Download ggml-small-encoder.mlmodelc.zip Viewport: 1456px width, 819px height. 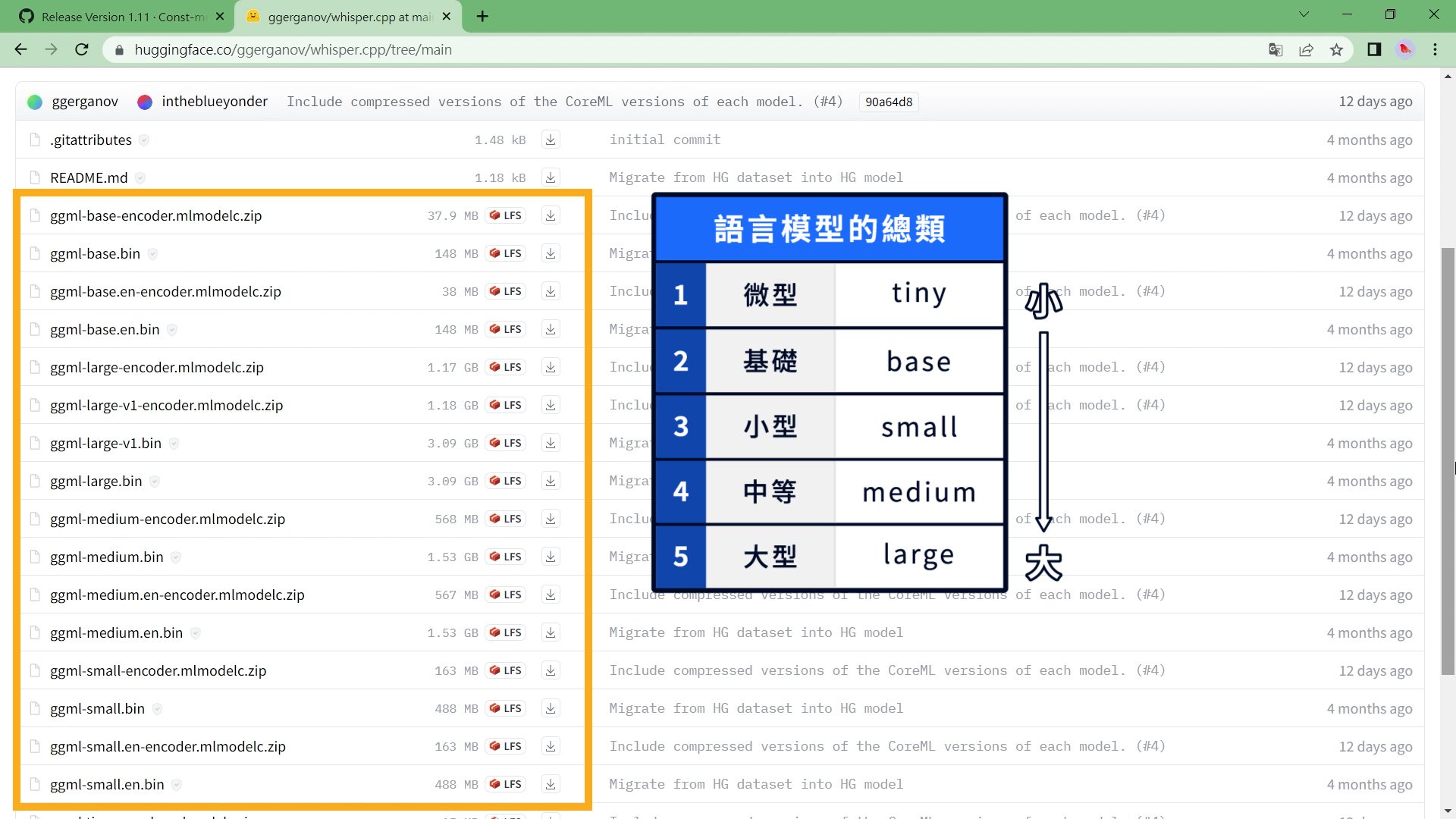click(551, 670)
